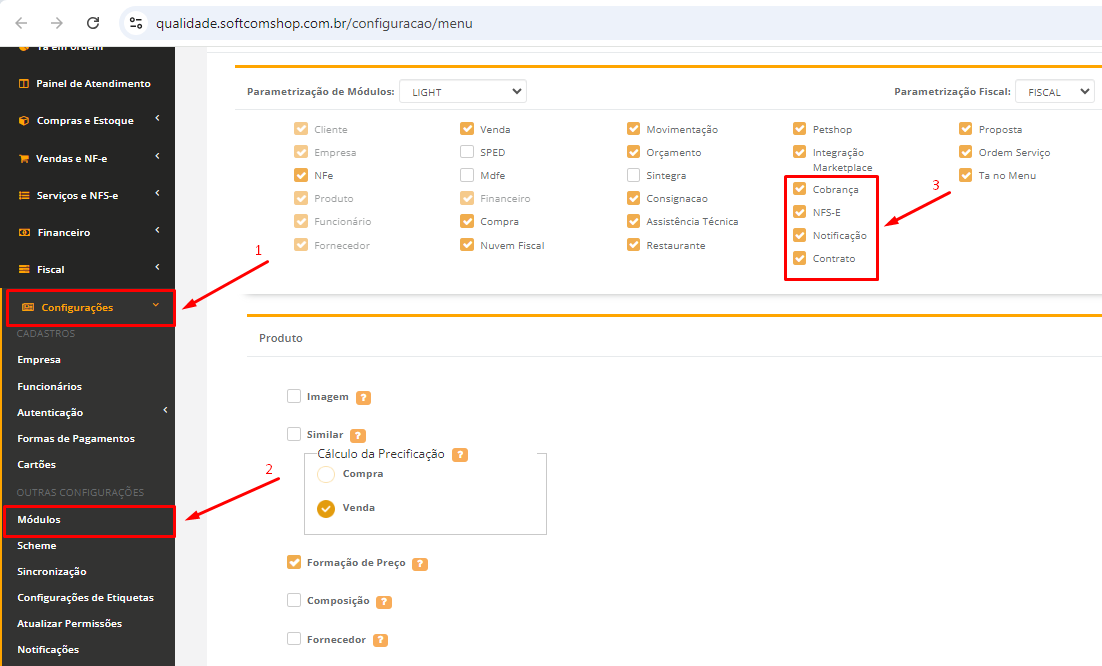This screenshot has height=666, width=1102.
Task: Enable the Imagem product checkbox
Action: pos(294,396)
